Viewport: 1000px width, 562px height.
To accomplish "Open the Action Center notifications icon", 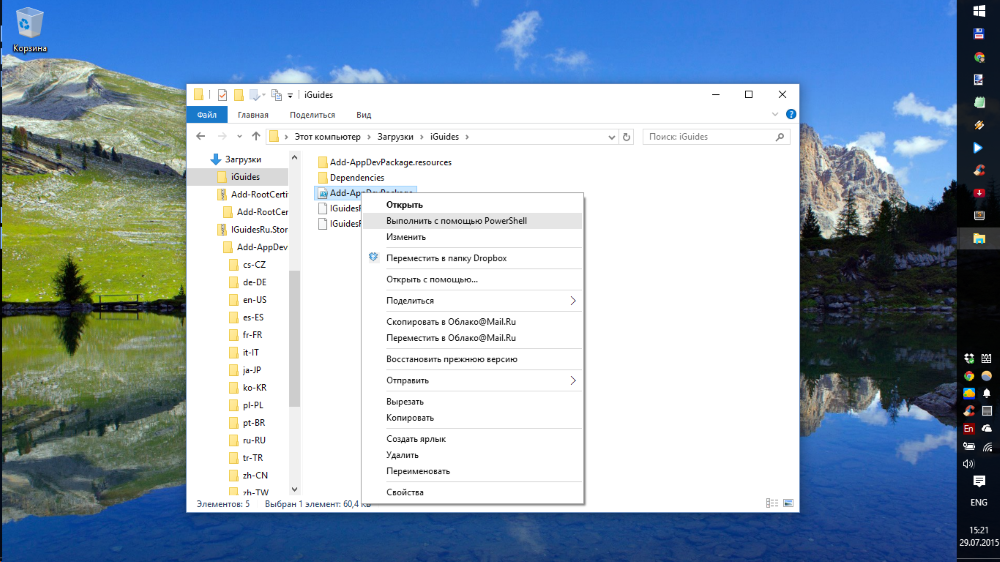I will point(979,482).
